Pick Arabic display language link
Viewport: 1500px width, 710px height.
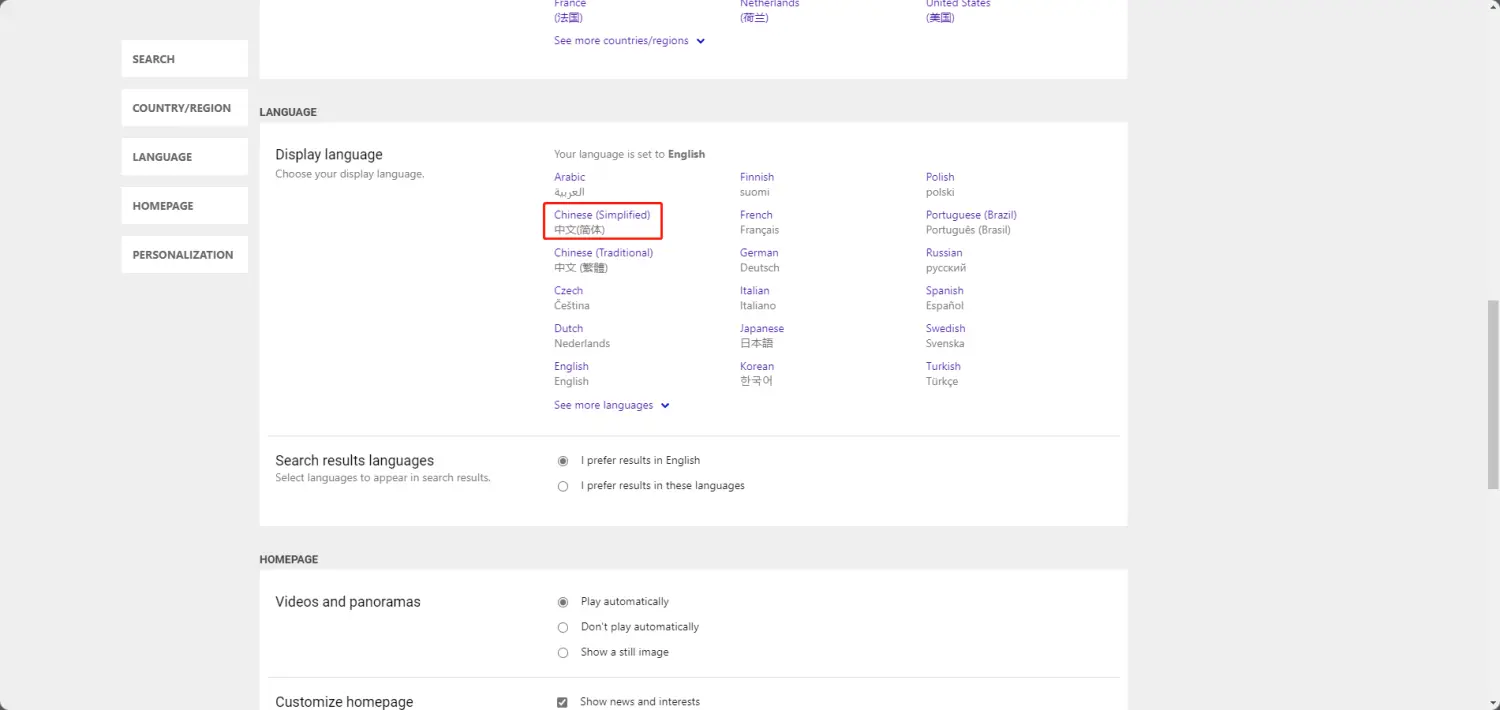coord(570,177)
